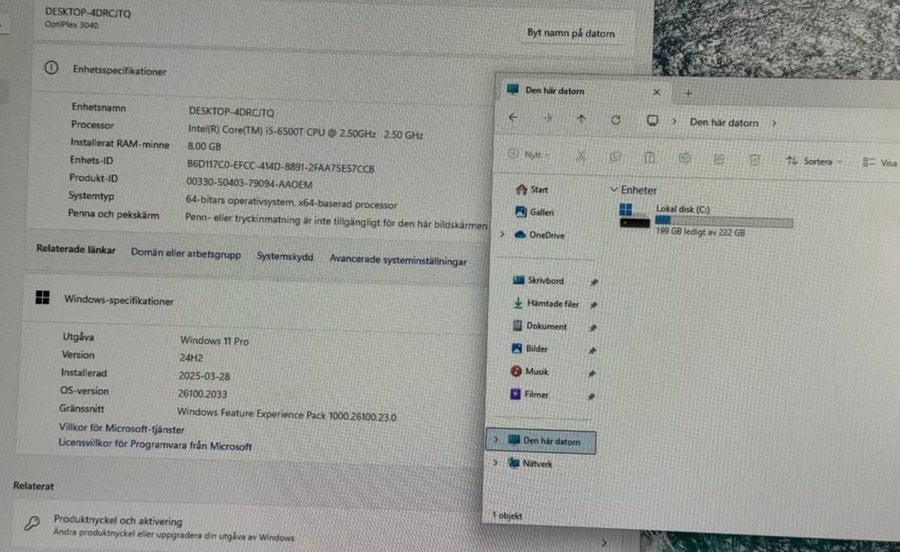900x552 pixels.
Task: Click Byt namn på datorn button
Action: [570, 33]
